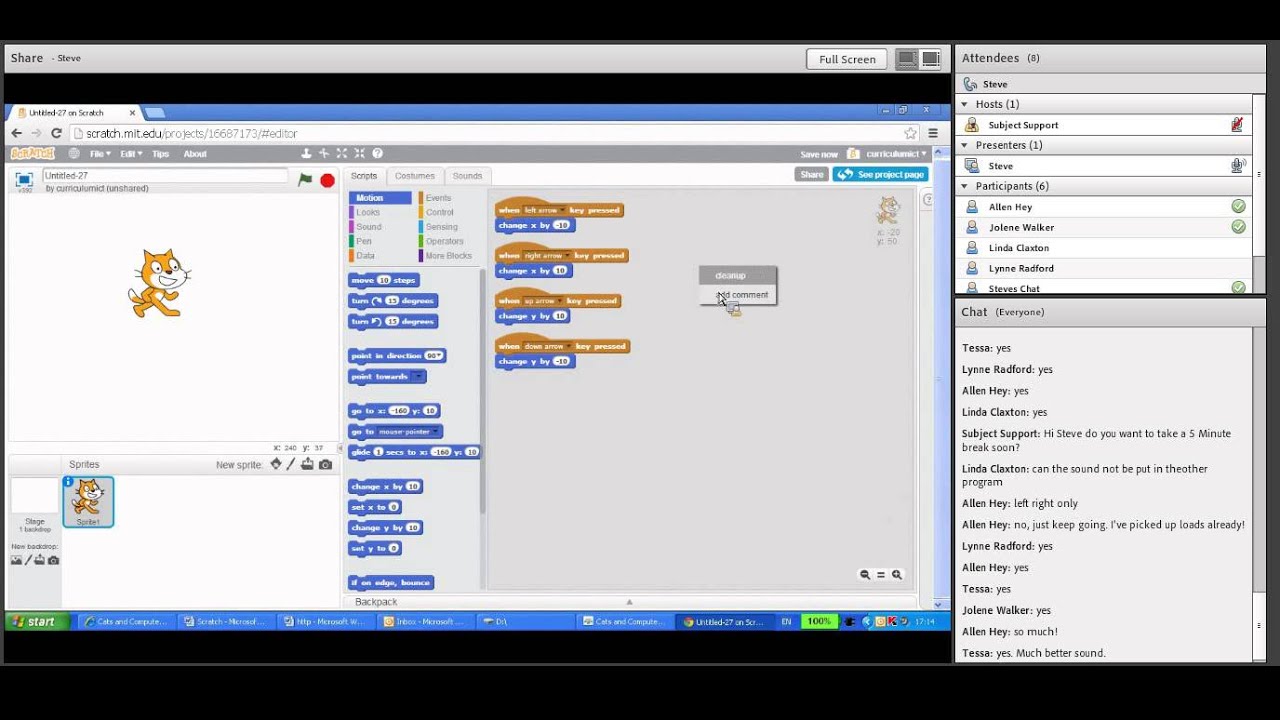Open the Windows start button
This screenshot has height=720, width=1280.
click(37, 621)
